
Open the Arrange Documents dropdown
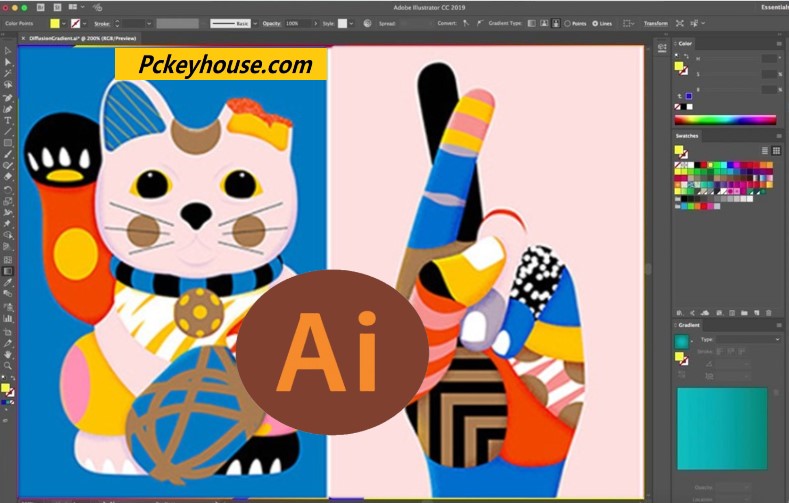click(76, 8)
